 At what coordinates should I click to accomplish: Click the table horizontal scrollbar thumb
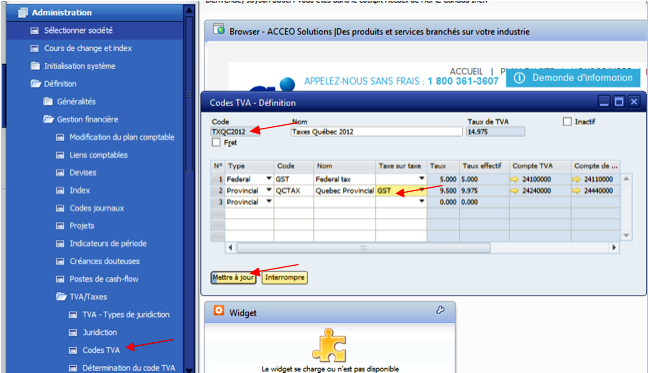tap(364, 247)
